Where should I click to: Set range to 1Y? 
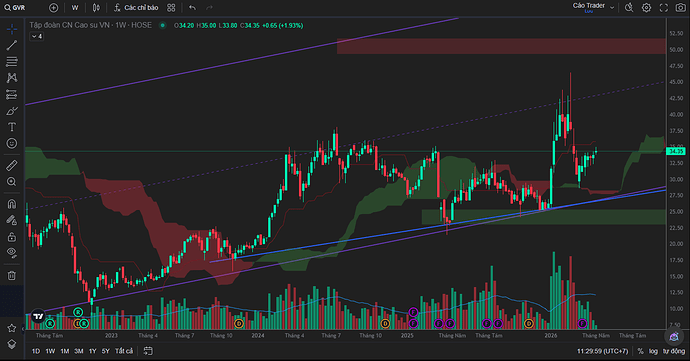click(92, 351)
